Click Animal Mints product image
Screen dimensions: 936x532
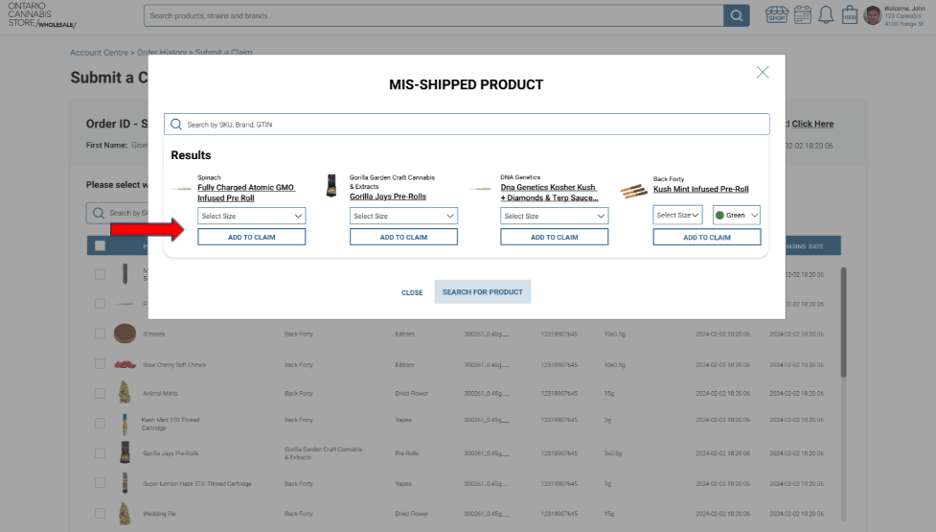click(x=125, y=393)
